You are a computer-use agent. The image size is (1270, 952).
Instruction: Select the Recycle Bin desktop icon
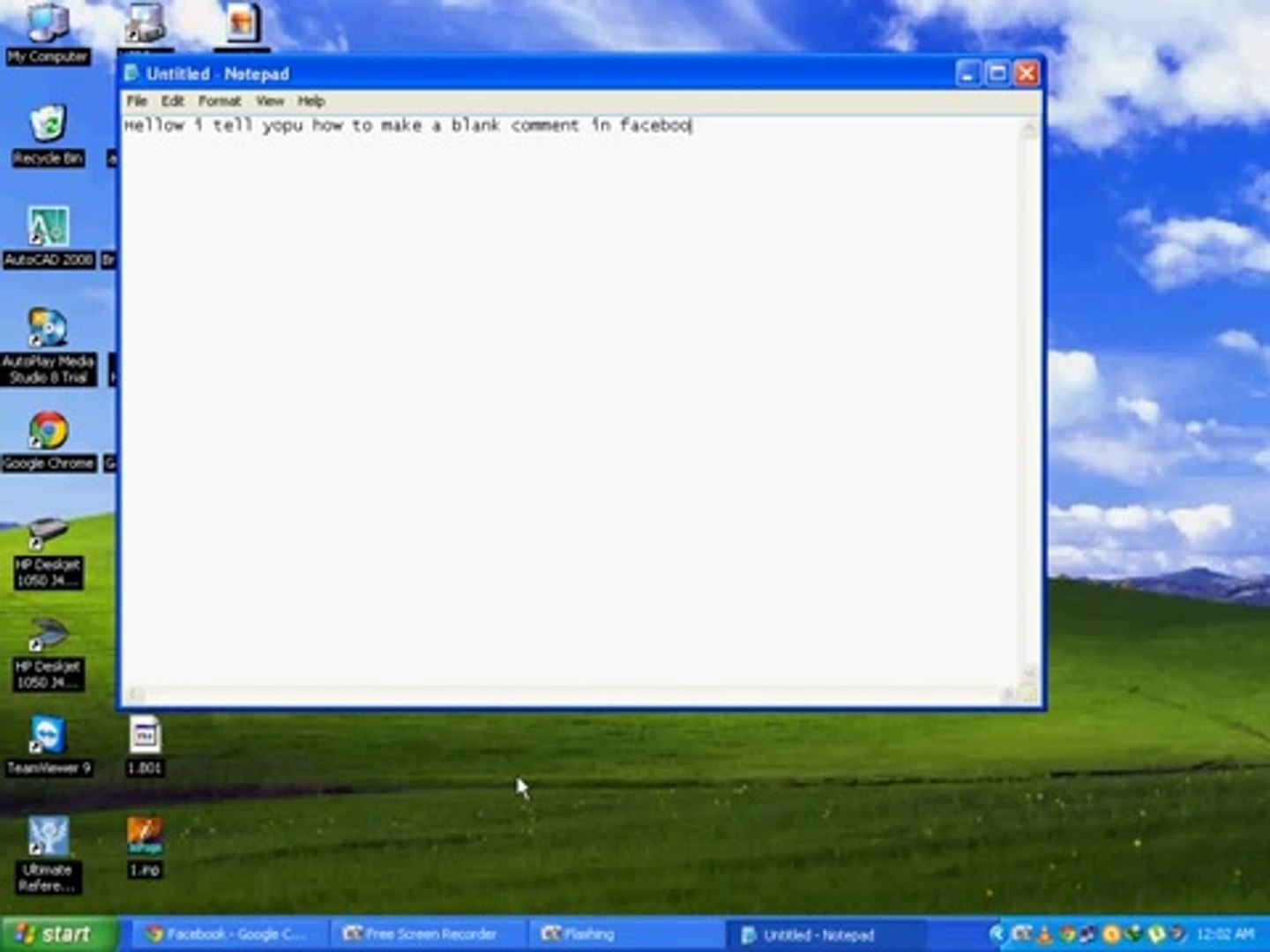coord(48,136)
